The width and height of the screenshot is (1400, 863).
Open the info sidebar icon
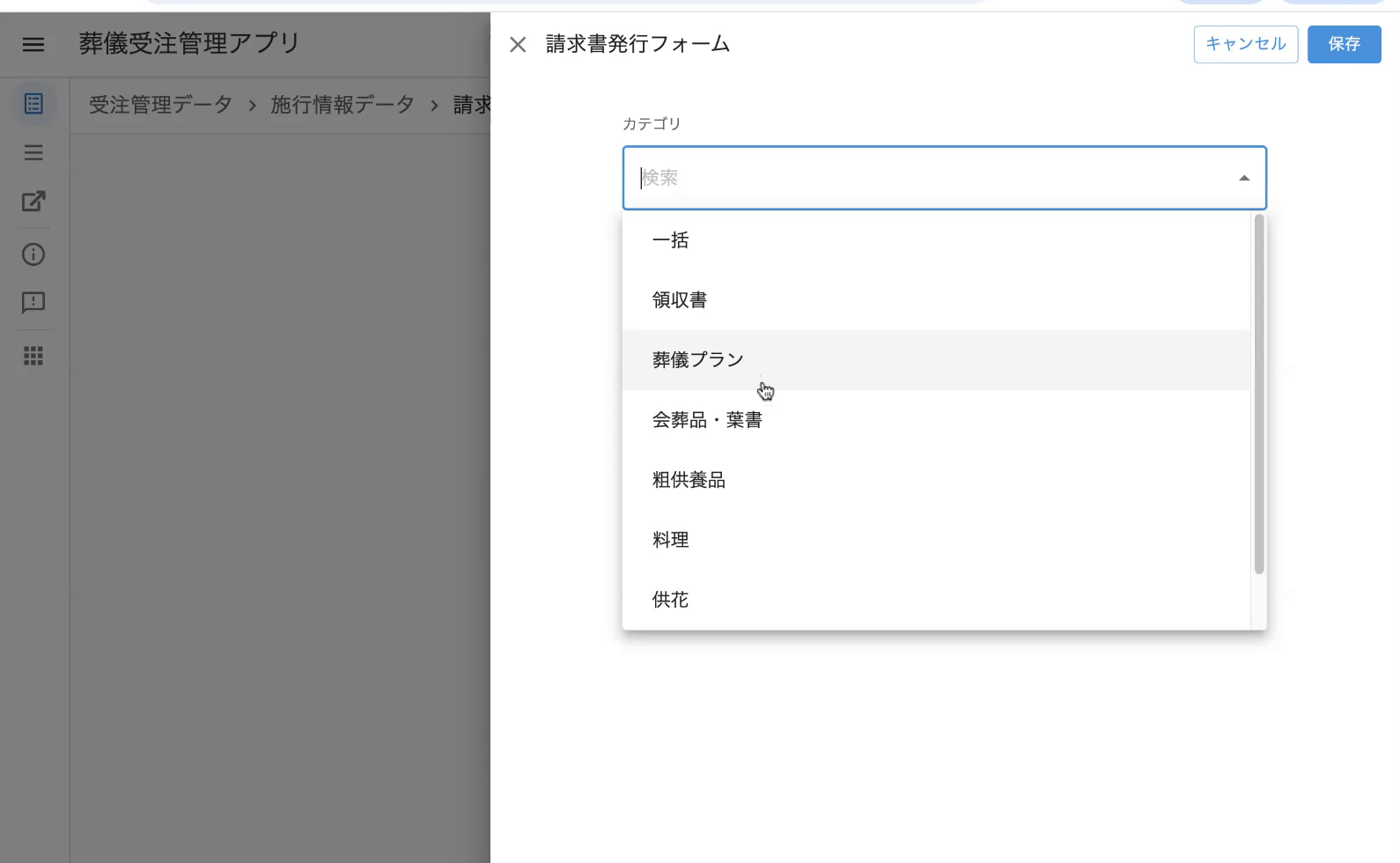coord(33,254)
